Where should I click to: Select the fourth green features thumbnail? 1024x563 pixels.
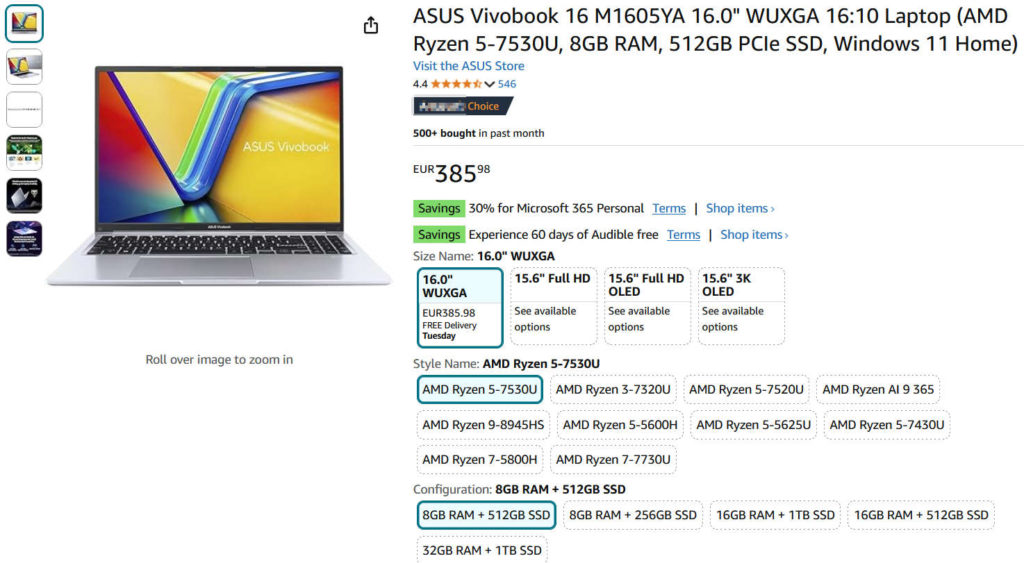[24, 152]
